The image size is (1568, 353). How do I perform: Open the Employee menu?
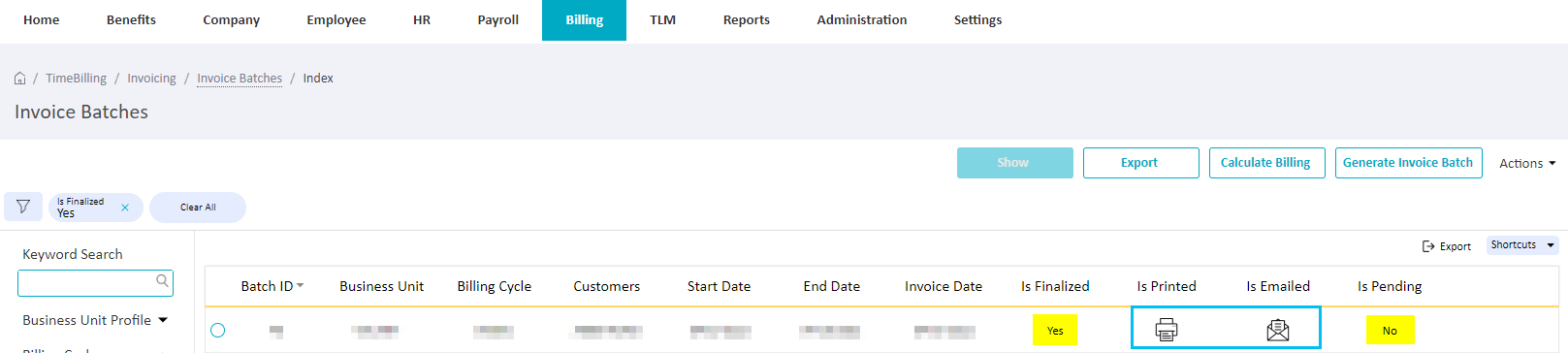(x=336, y=19)
